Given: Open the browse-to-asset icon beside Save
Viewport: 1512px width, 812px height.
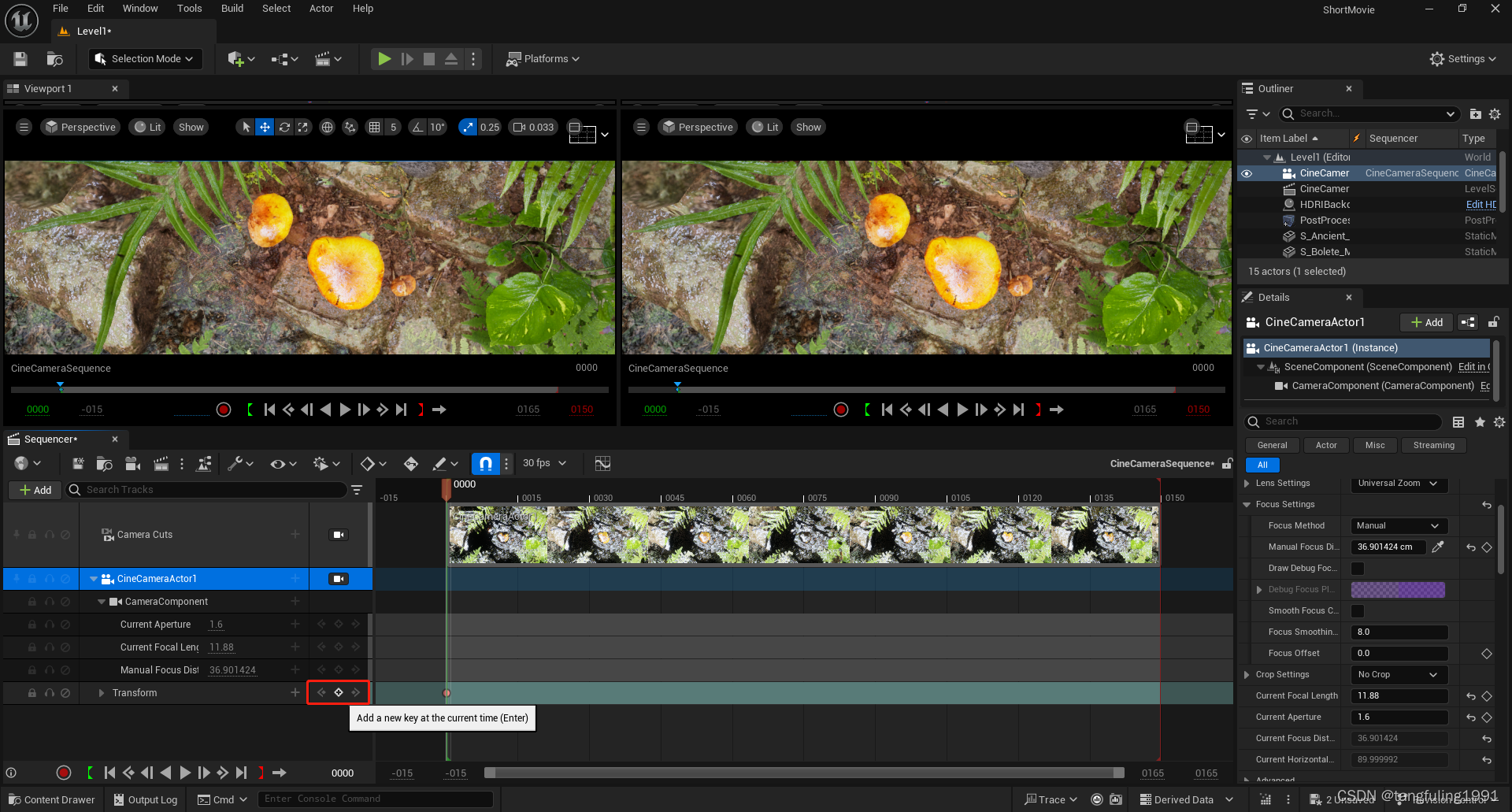Looking at the screenshot, I should [x=54, y=59].
